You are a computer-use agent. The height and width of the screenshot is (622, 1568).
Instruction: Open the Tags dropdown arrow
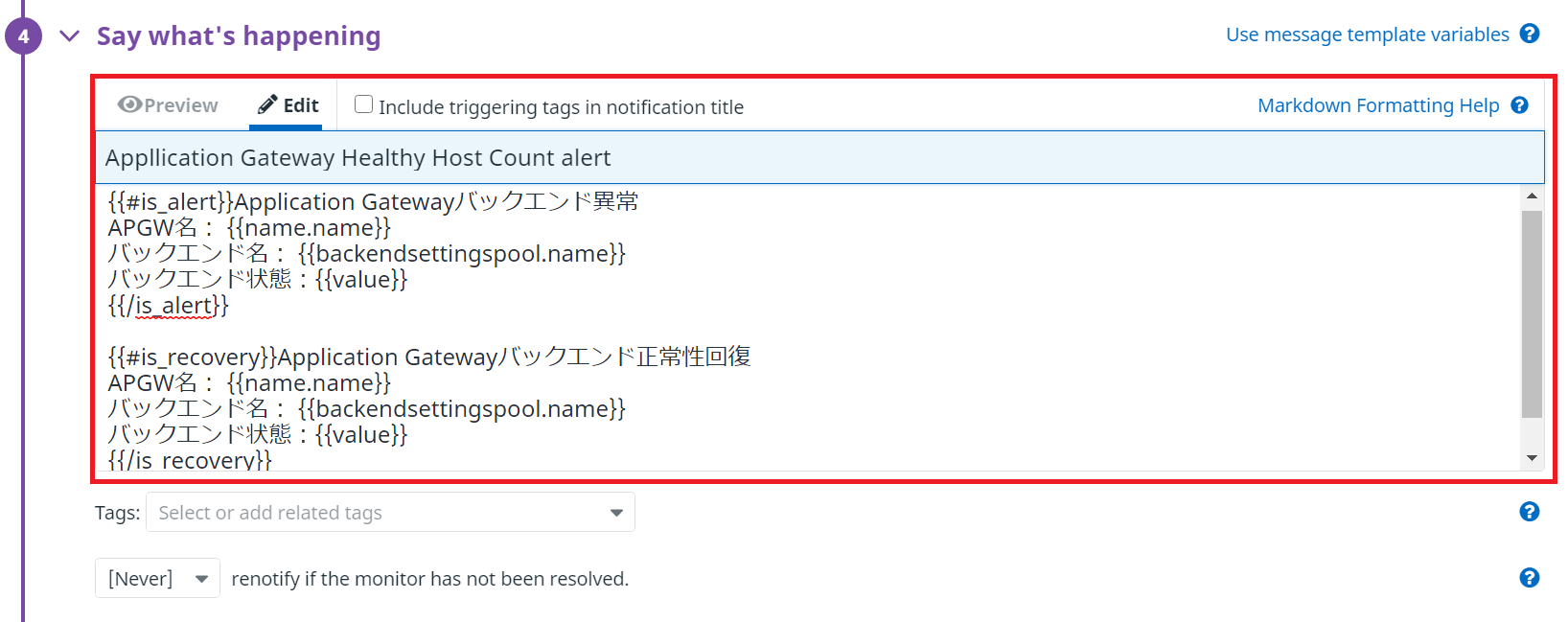point(616,513)
